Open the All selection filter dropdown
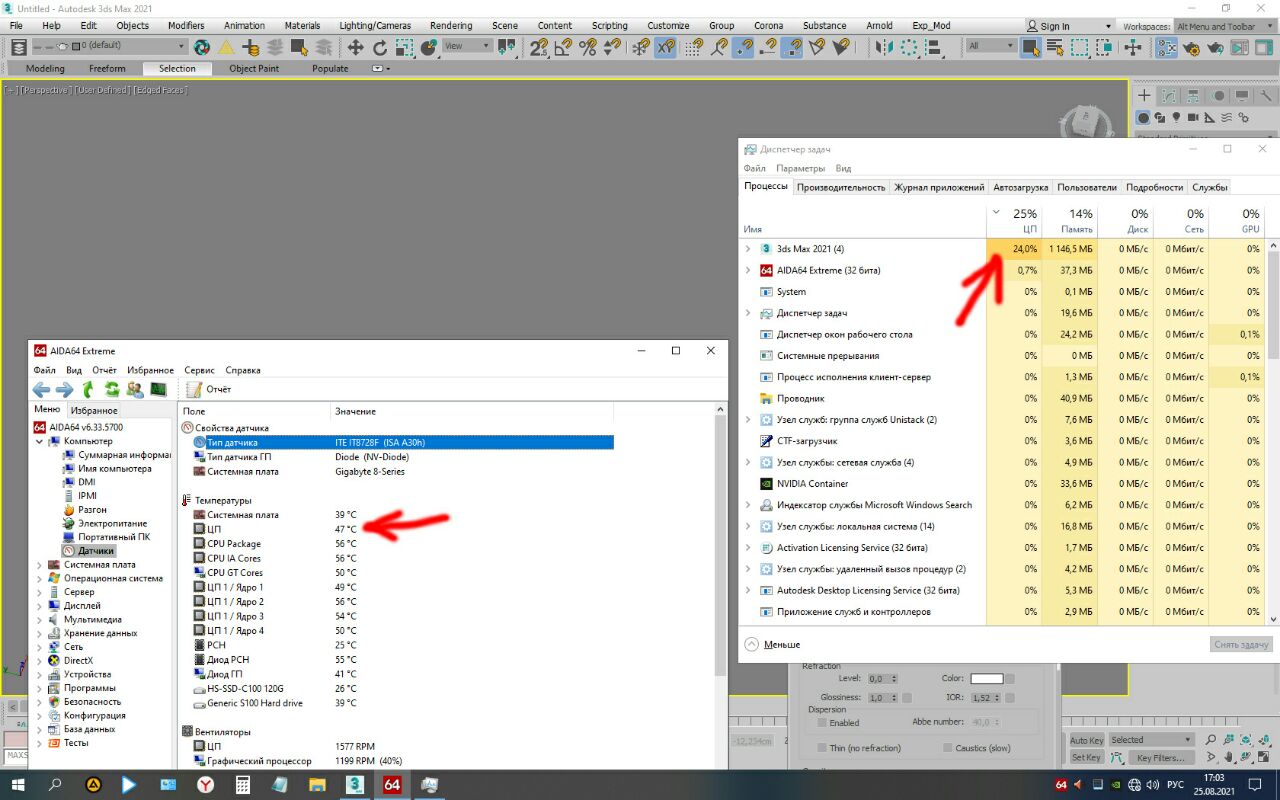Screen dimensions: 1280x800 (990, 46)
